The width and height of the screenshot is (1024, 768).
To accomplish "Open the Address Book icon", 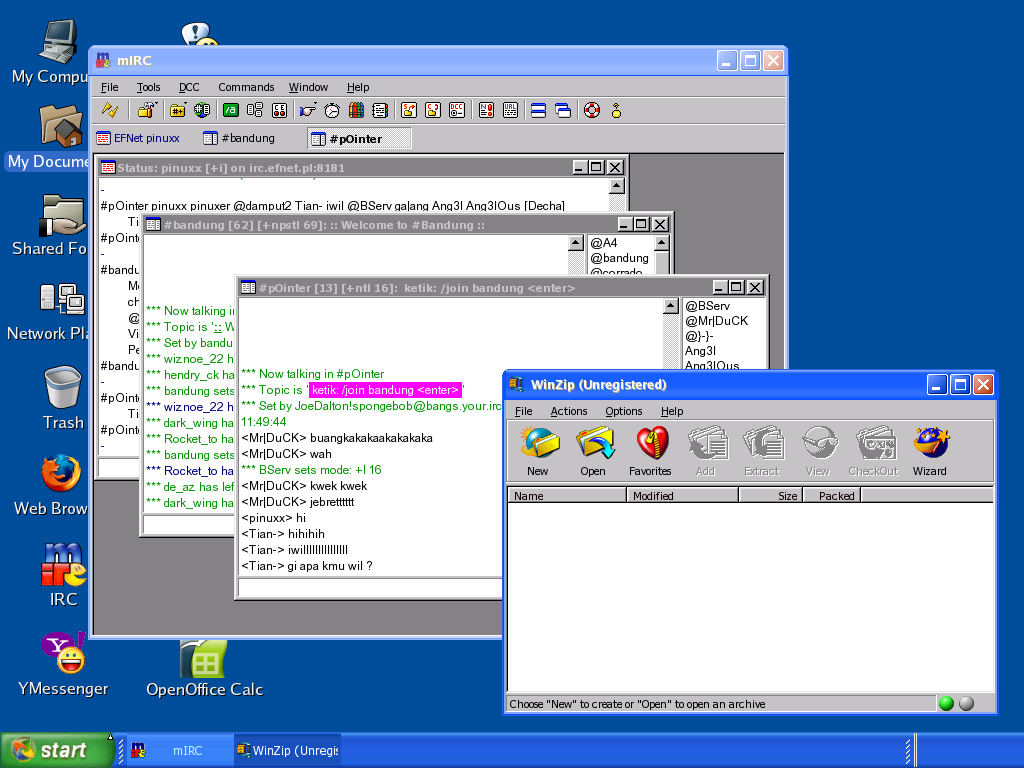I will (380, 110).
